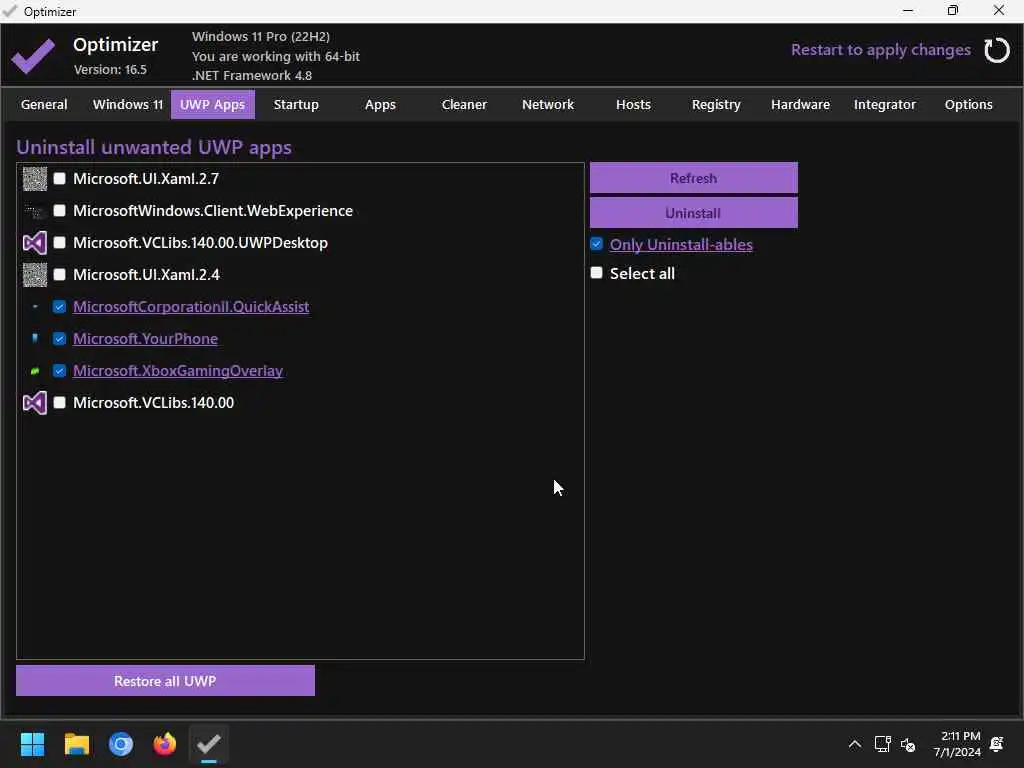The width and height of the screenshot is (1024, 768).
Task: Switch to the Cleaner tab
Action: [x=464, y=104]
